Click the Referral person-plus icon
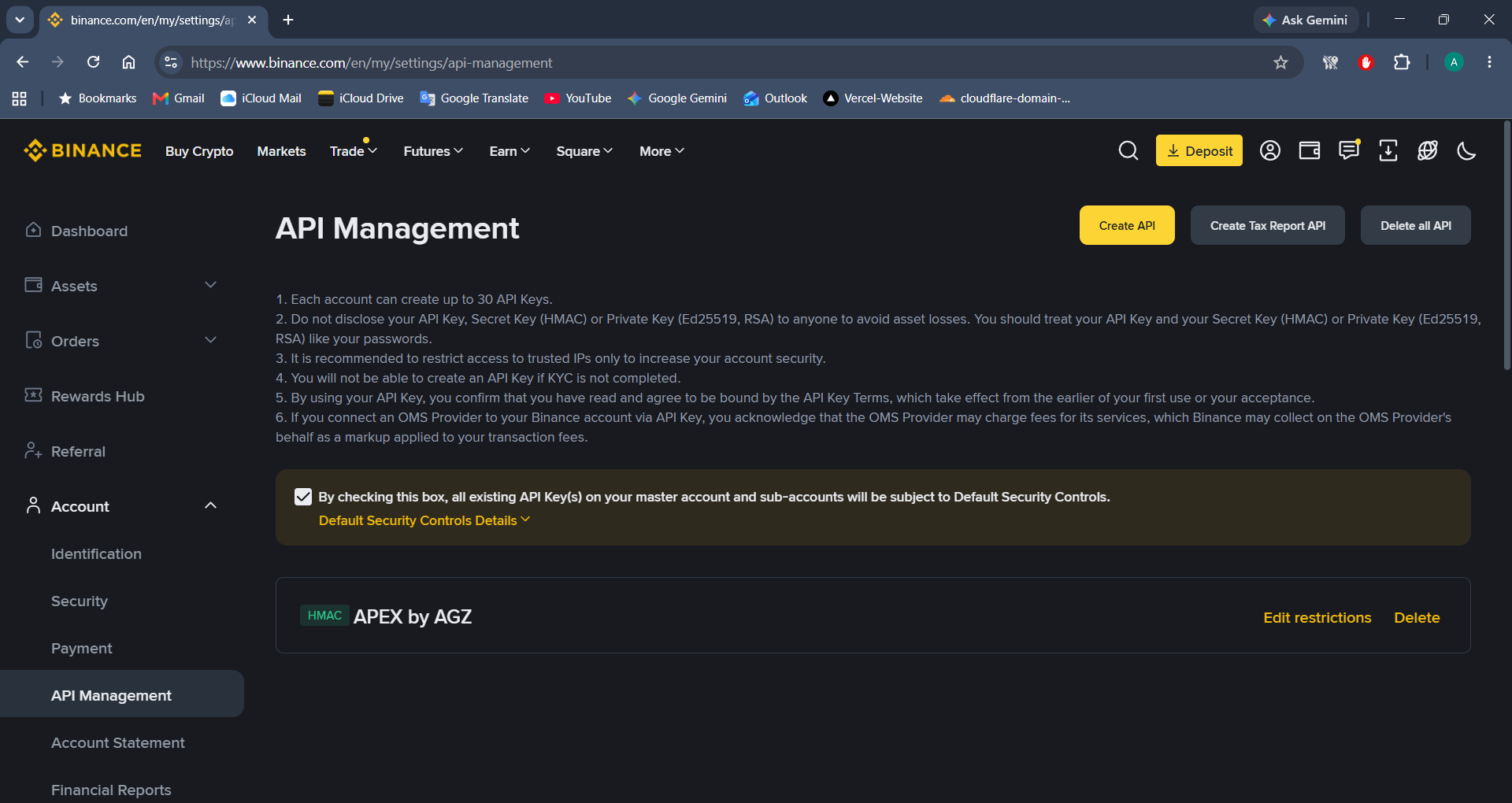Viewport: 1512px width, 803px height. click(33, 450)
